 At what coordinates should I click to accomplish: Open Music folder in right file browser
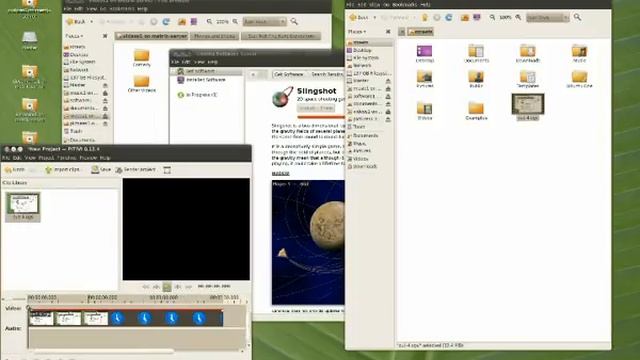pyautogui.click(x=579, y=54)
